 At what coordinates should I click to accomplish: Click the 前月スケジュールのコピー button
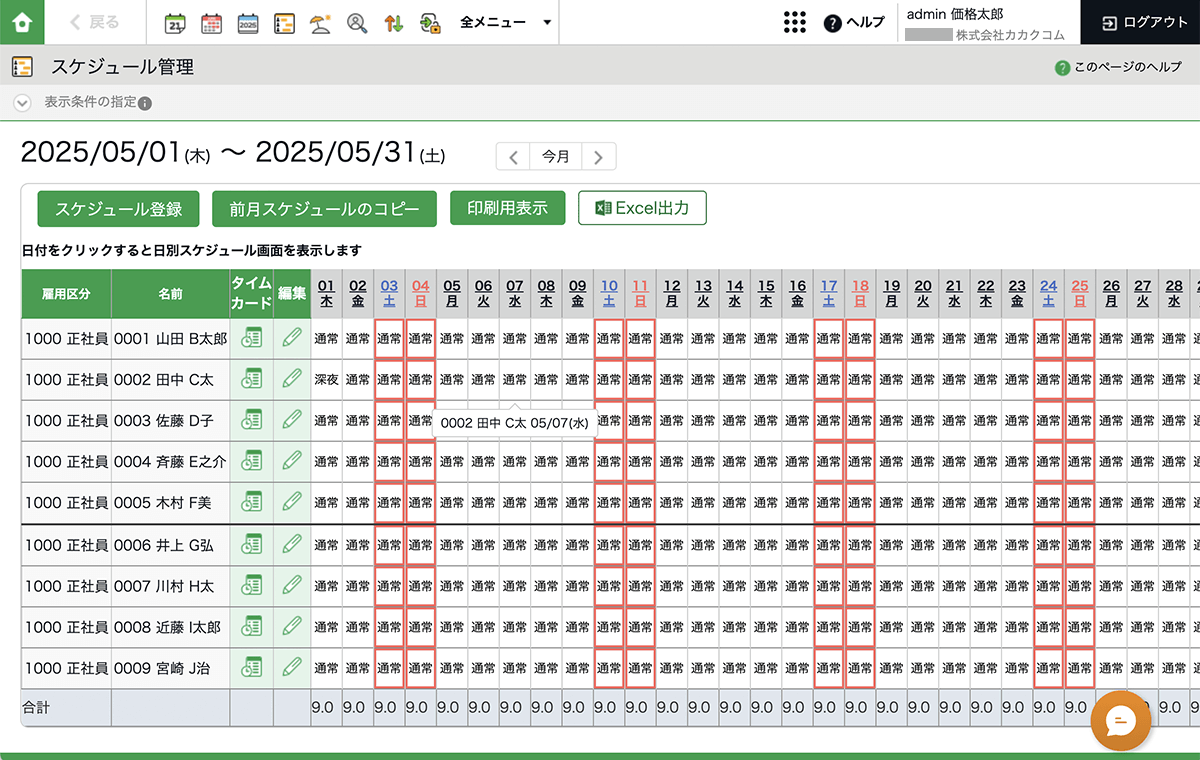(x=324, y=209)
